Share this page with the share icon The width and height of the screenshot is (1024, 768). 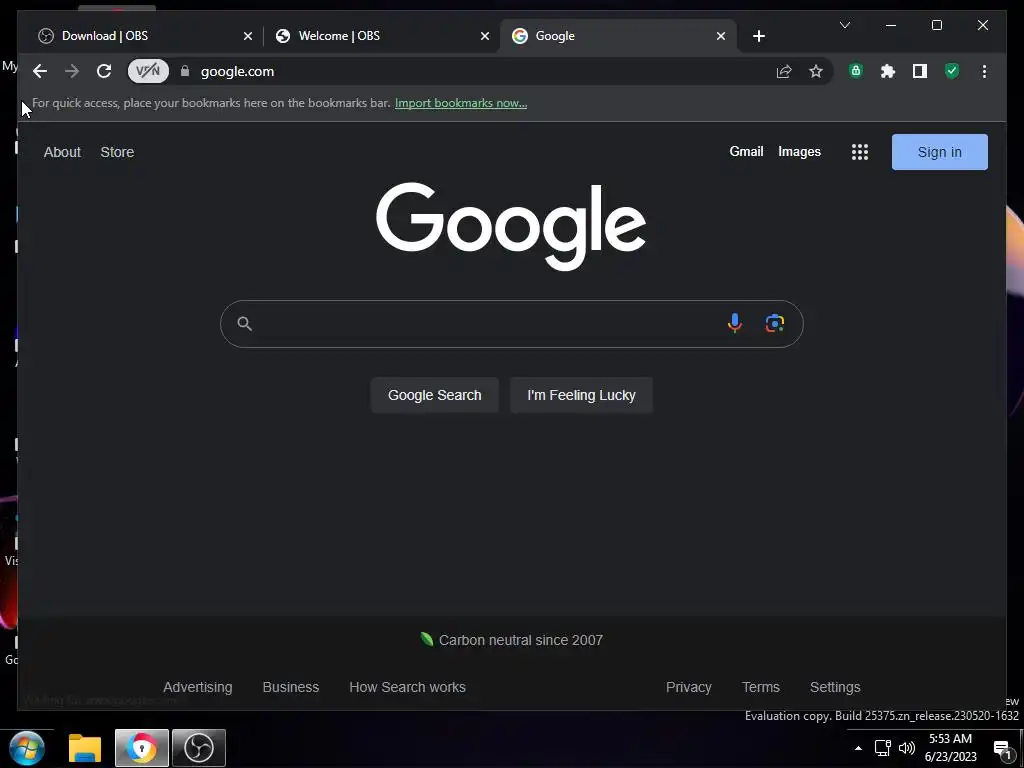pyautogui.click(x=784, y=71)
